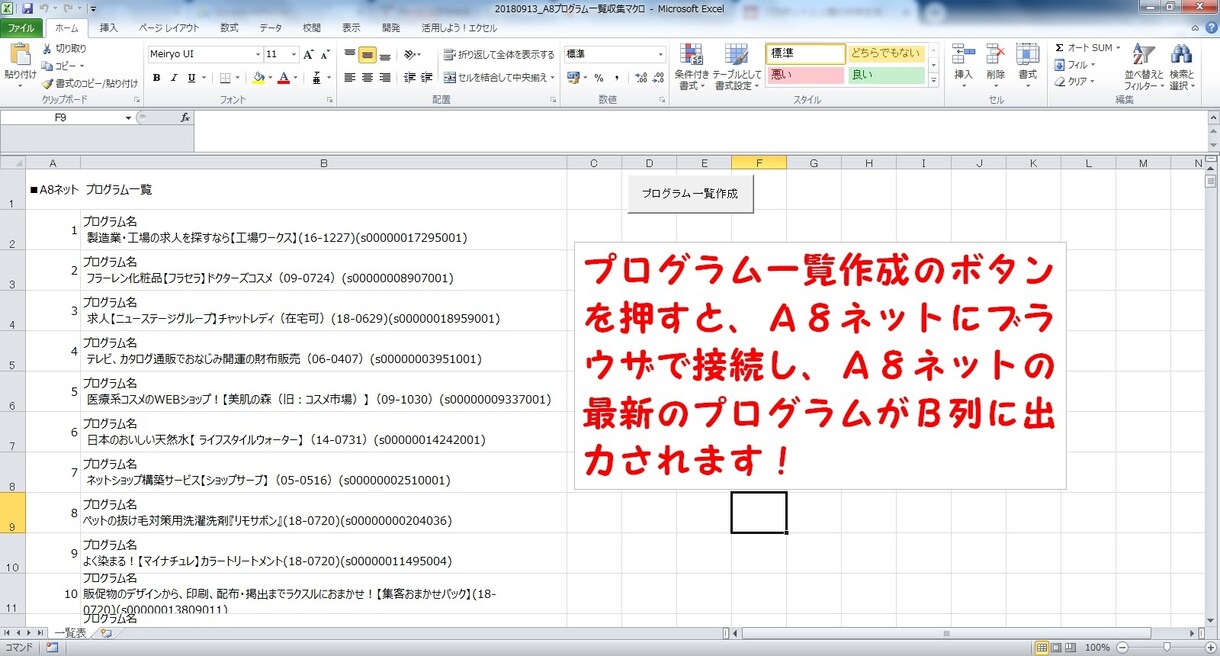Select the 良い (Good) cell style
The height and width of the screenshot is (656, 1220).
[x=886, y=75]
